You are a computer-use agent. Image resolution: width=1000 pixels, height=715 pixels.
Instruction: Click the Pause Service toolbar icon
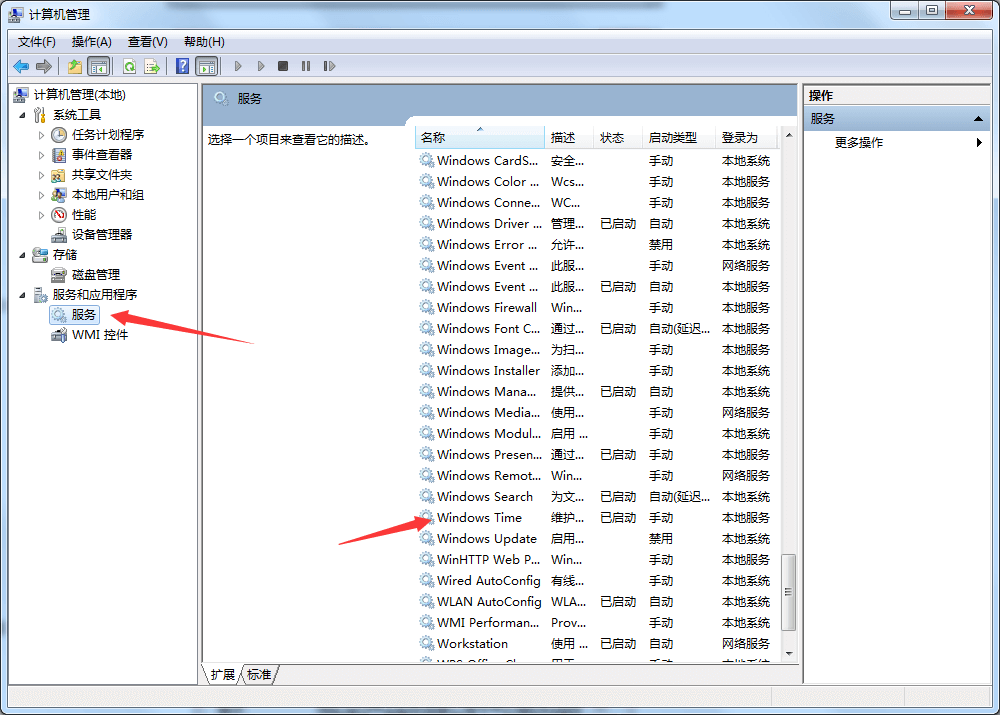click(x=306, y=66)
